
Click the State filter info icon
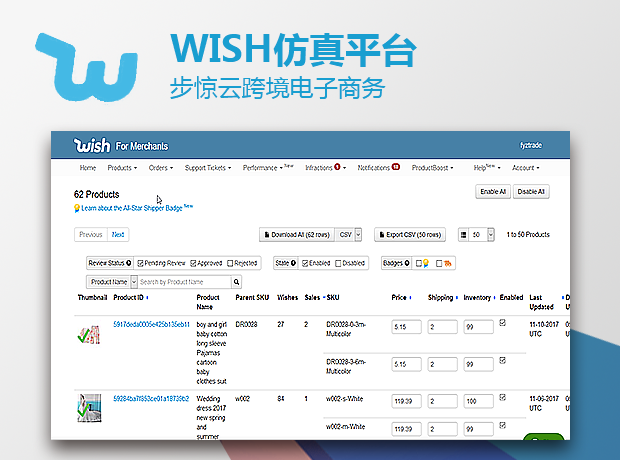pyautogui.click(x=293, y=263)
